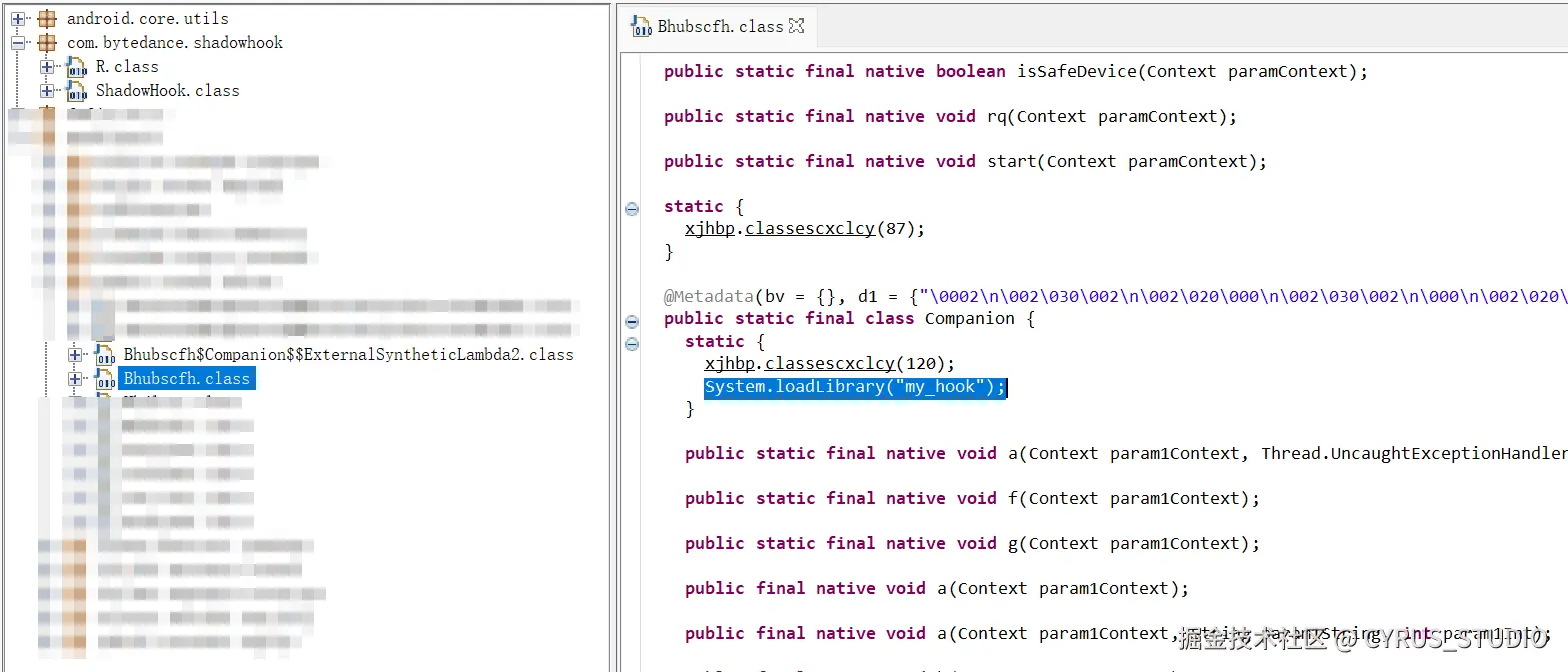The width and height of the screenshot is (1568, 672).
Task: Click the f(Context param1Context) method line
Action: pyautogui.click(x=972, y=498)
